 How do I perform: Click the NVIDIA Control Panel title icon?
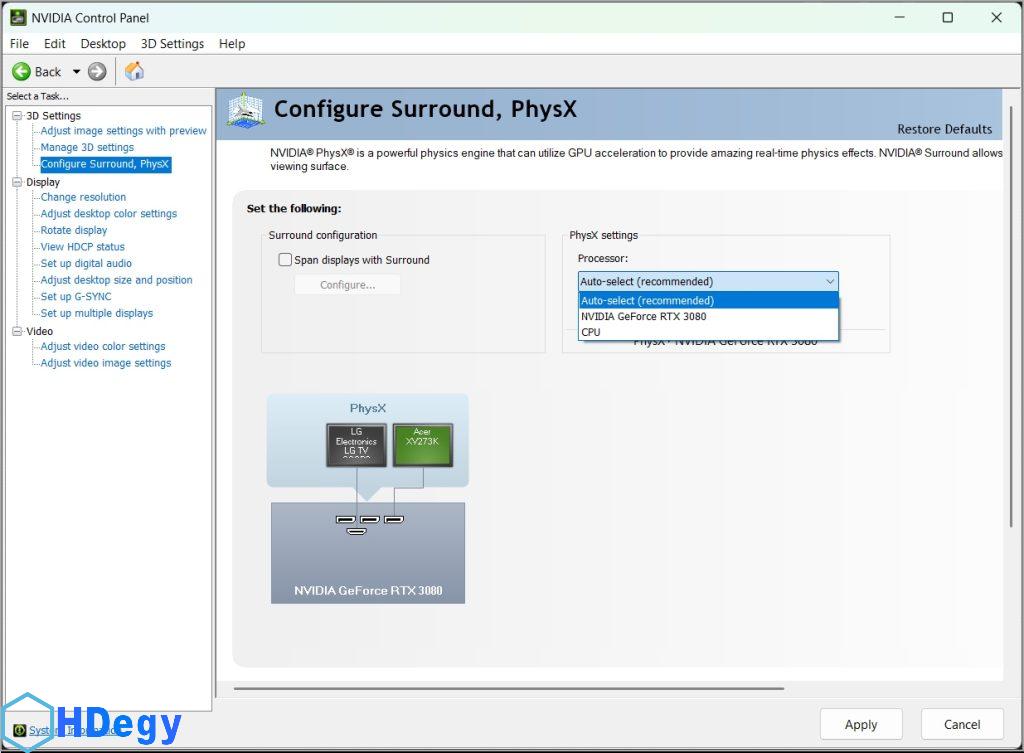17,17
